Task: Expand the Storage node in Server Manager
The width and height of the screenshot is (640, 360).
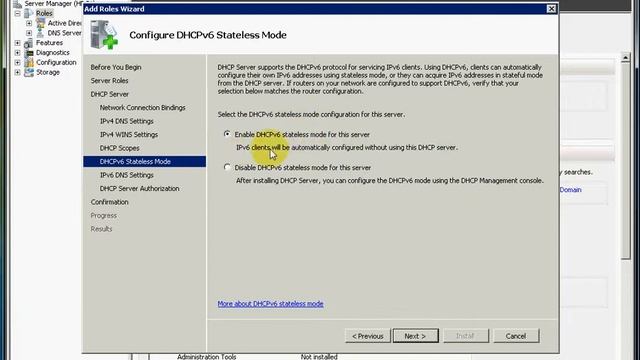Action: pos(18,72)
